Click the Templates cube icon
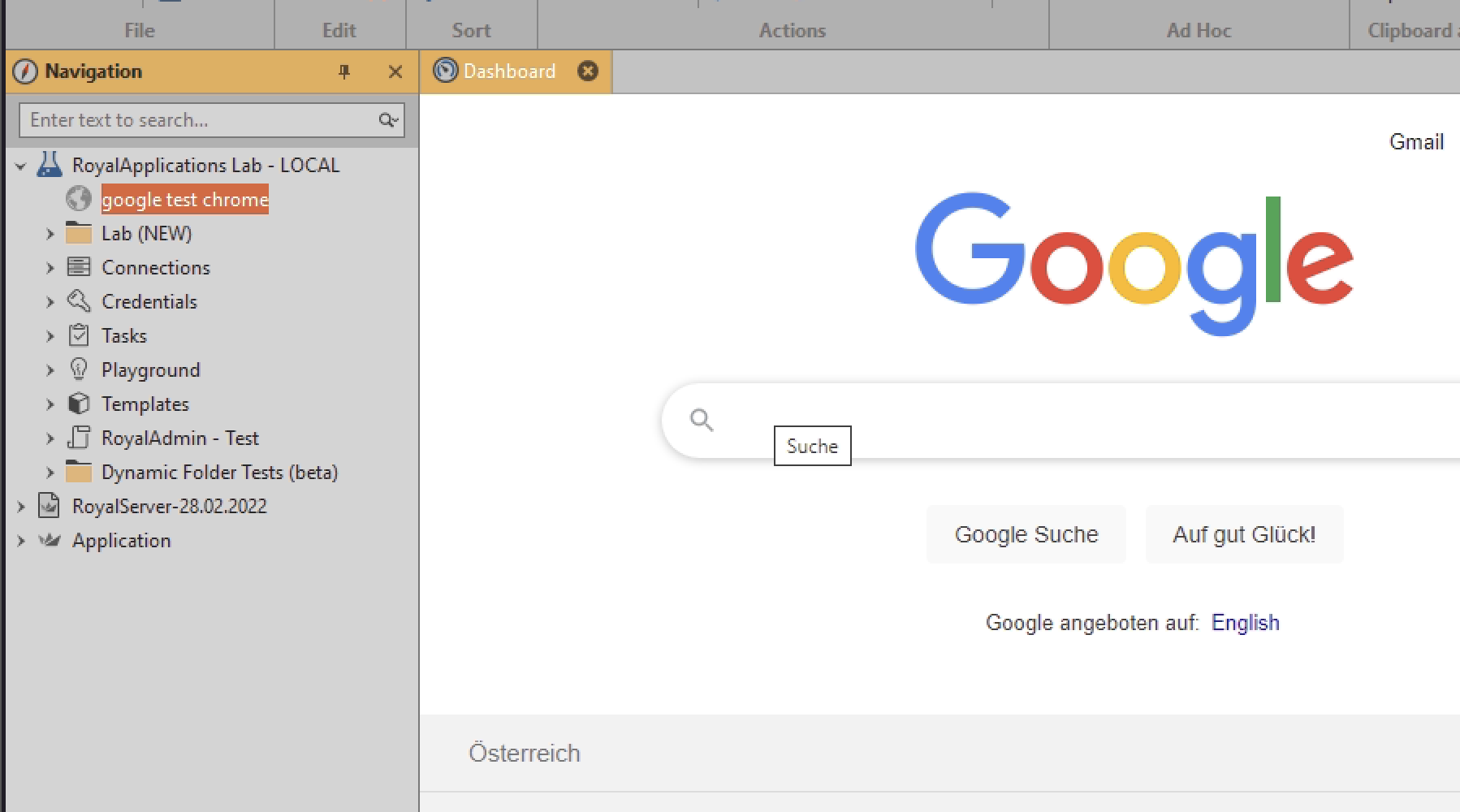Viewport: 1460px width, 812px height. 79,404
